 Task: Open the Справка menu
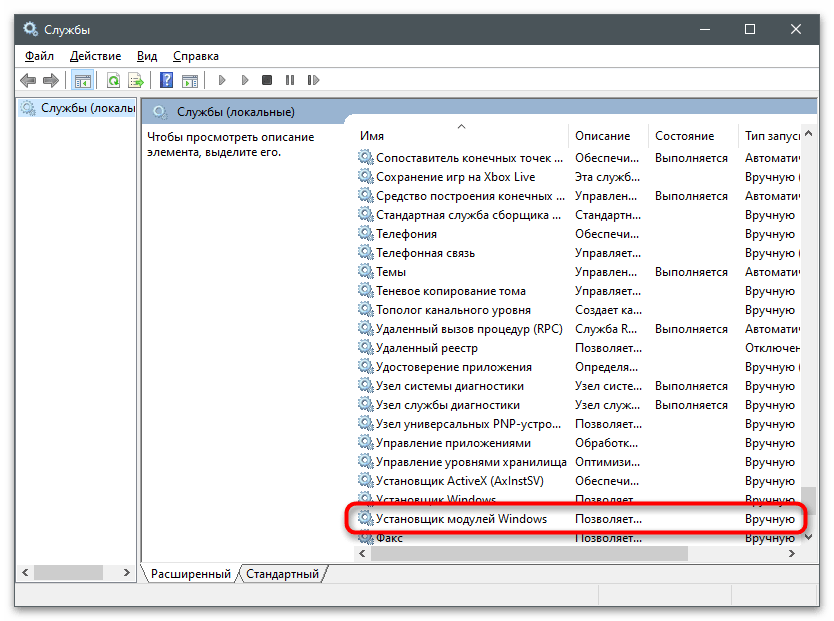point(195,56)
